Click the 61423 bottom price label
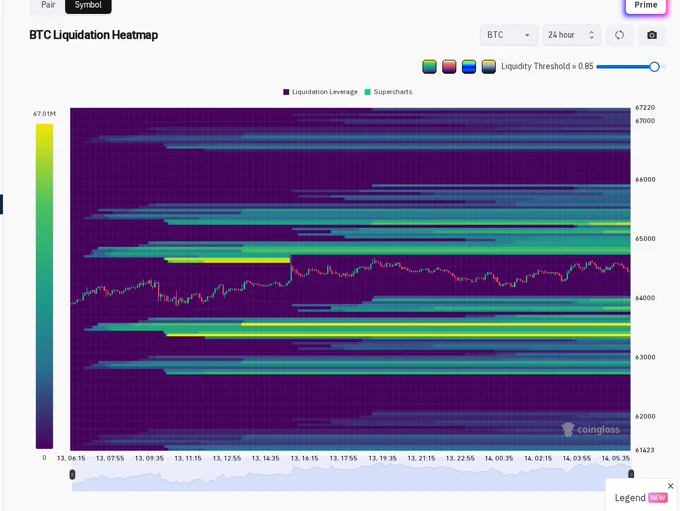The width and height of the screenshot is (680, 511). click(x=645, y=450)
